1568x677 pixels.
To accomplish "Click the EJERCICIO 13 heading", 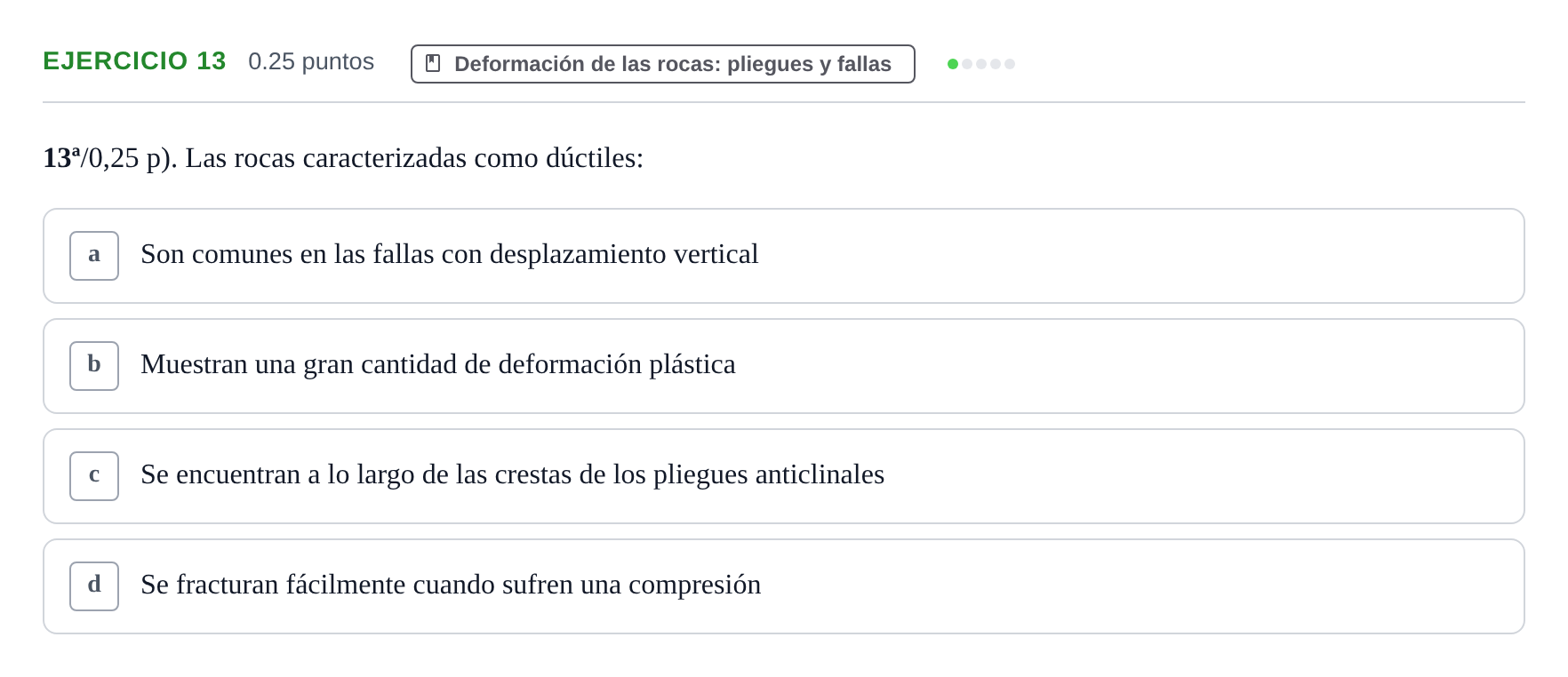I will (134, 61).
